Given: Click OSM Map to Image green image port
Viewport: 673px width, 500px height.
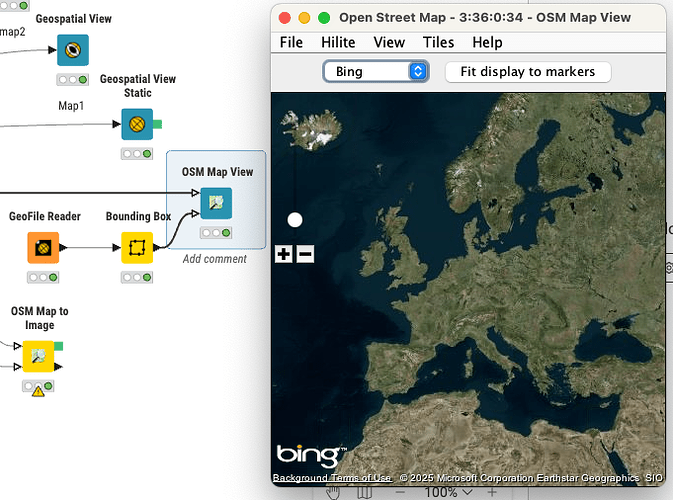Looking at the screenshot, I should (x=58, y=346).
